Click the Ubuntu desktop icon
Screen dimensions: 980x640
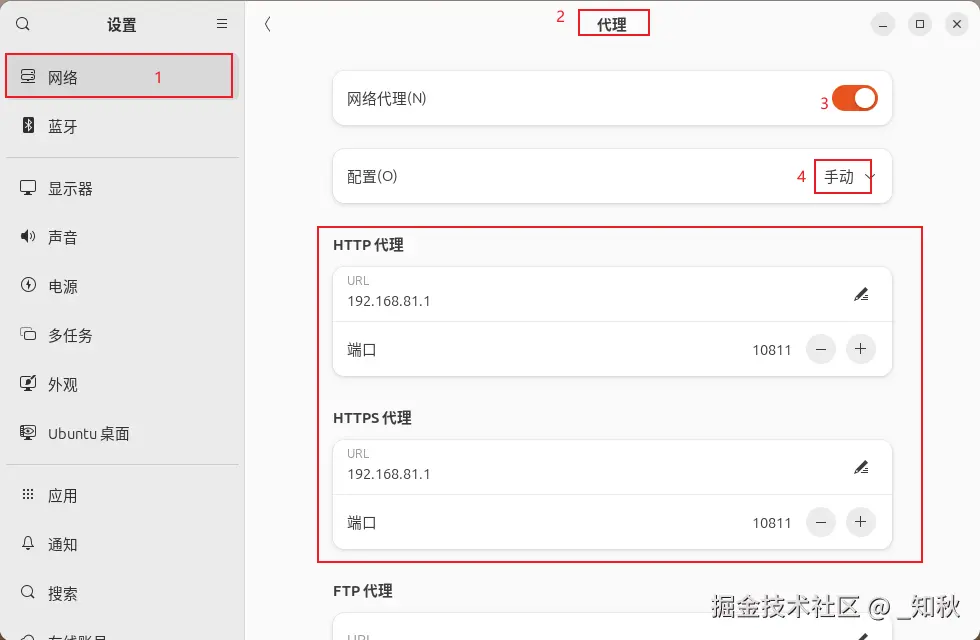click(28, 432)
